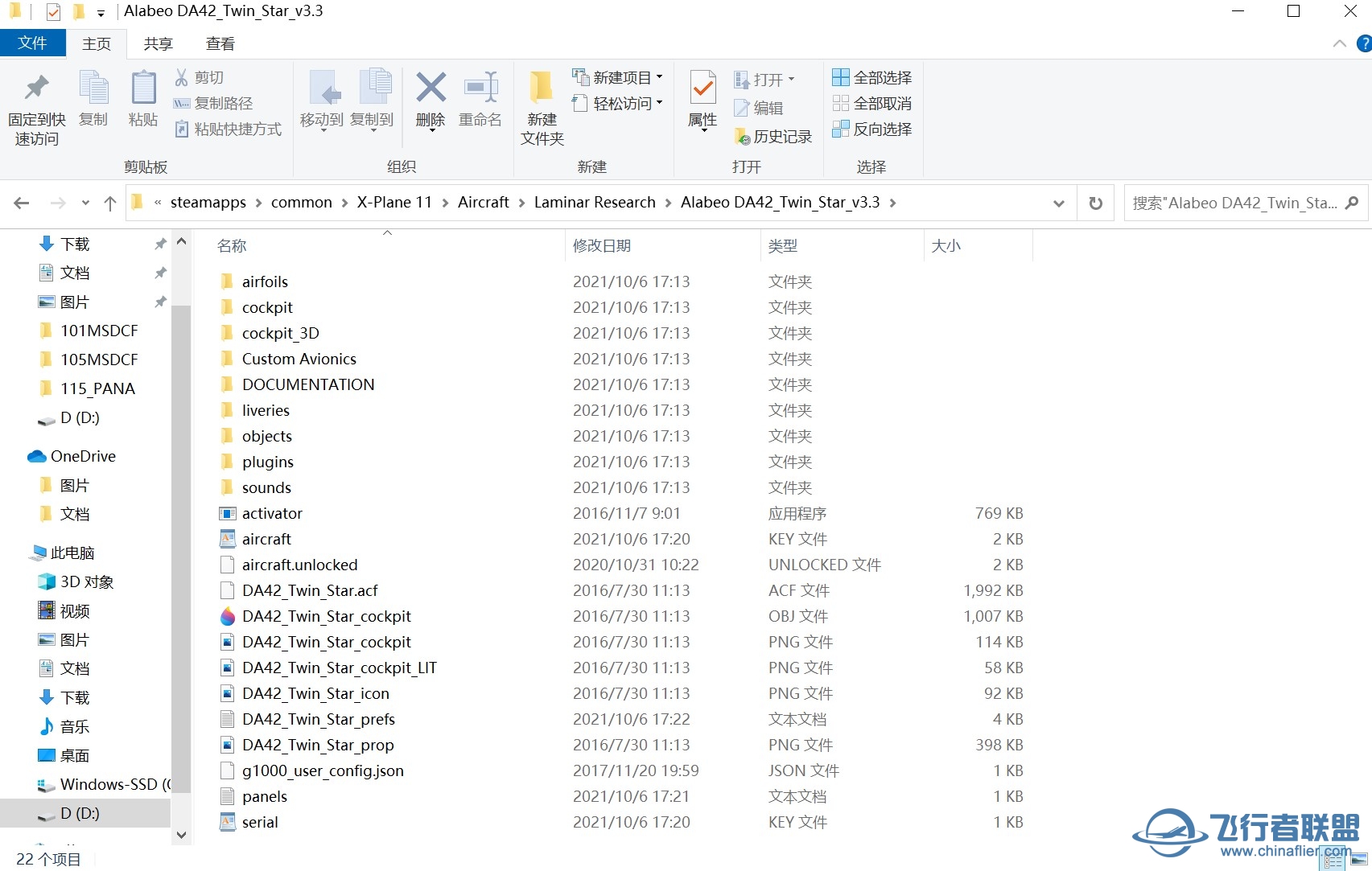Open recent locations dropdown arrow
The image size is (1372, 871).
85,203
